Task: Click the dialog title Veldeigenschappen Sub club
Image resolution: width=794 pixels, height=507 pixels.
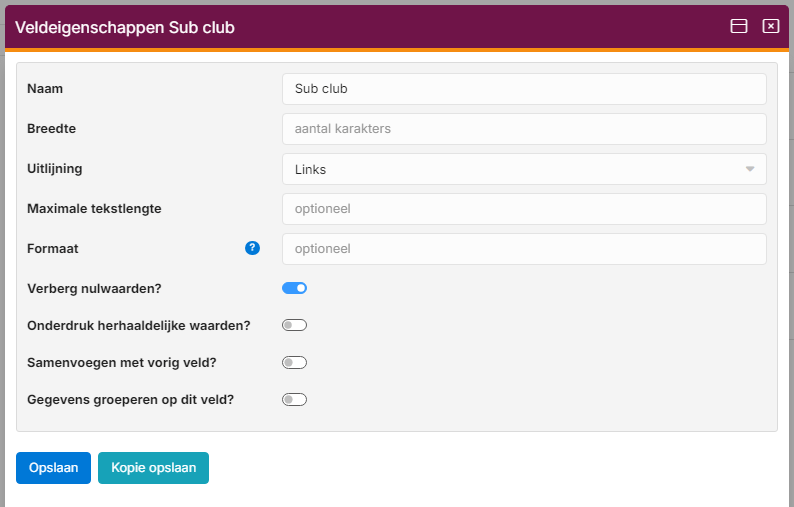Action: pyautogui.click(x=125, y=27)
